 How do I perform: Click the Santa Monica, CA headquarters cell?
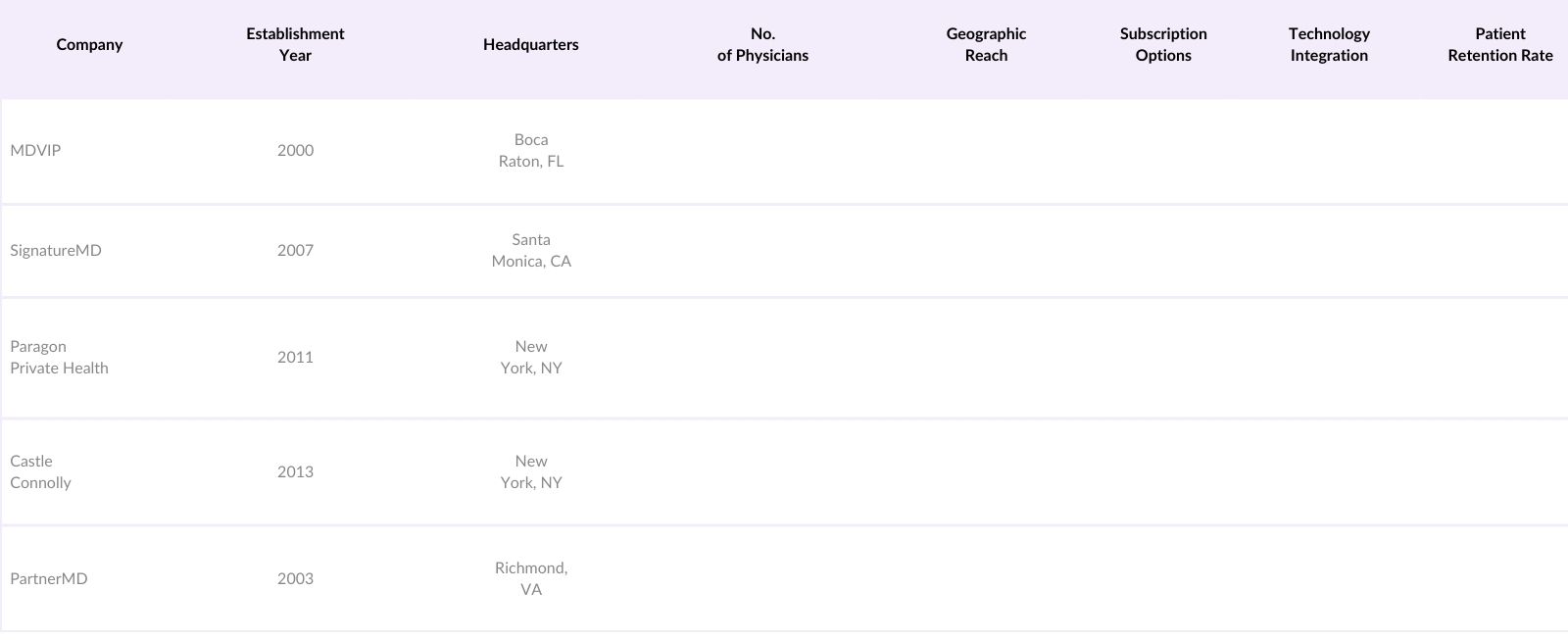(x=531, y=251)
